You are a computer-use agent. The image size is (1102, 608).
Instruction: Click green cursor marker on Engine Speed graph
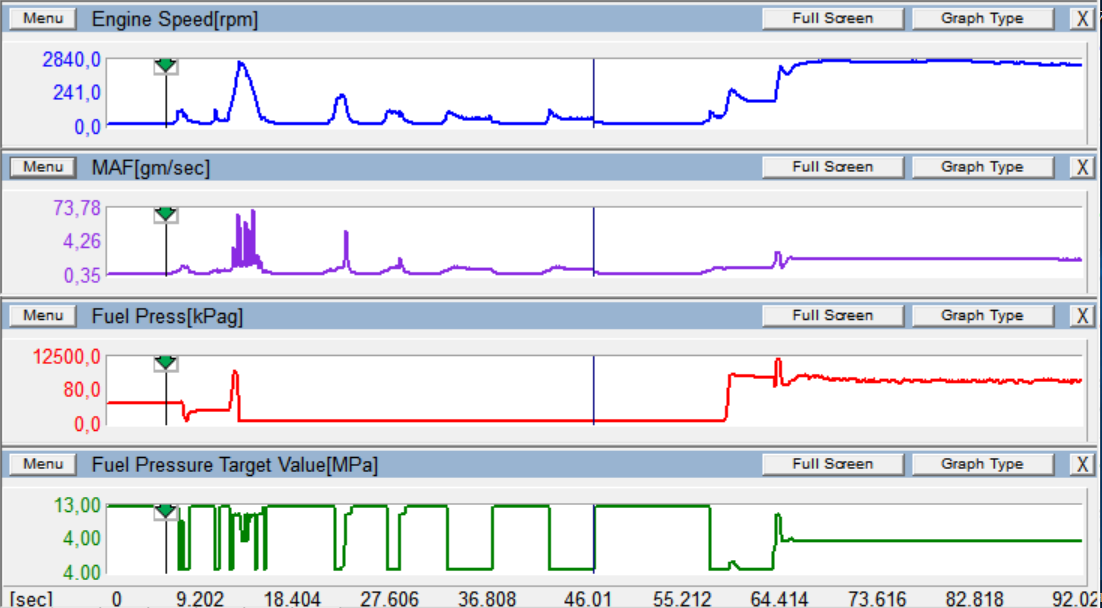tap(166, 66)
